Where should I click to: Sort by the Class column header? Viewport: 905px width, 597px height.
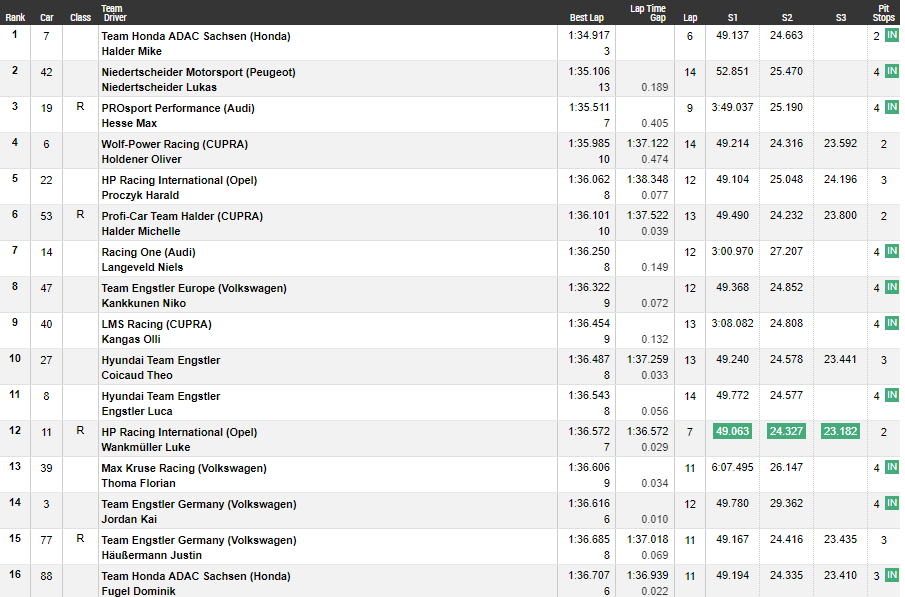click(x=80, y=17)
